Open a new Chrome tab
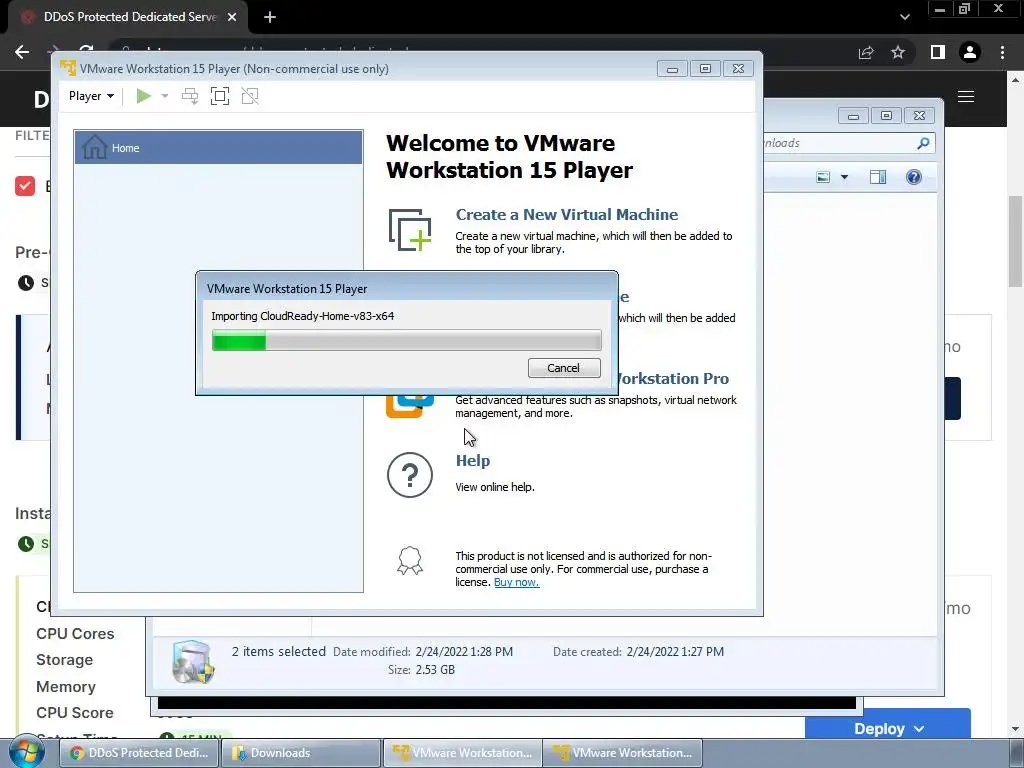The image size is (1024, 768). 270,17
